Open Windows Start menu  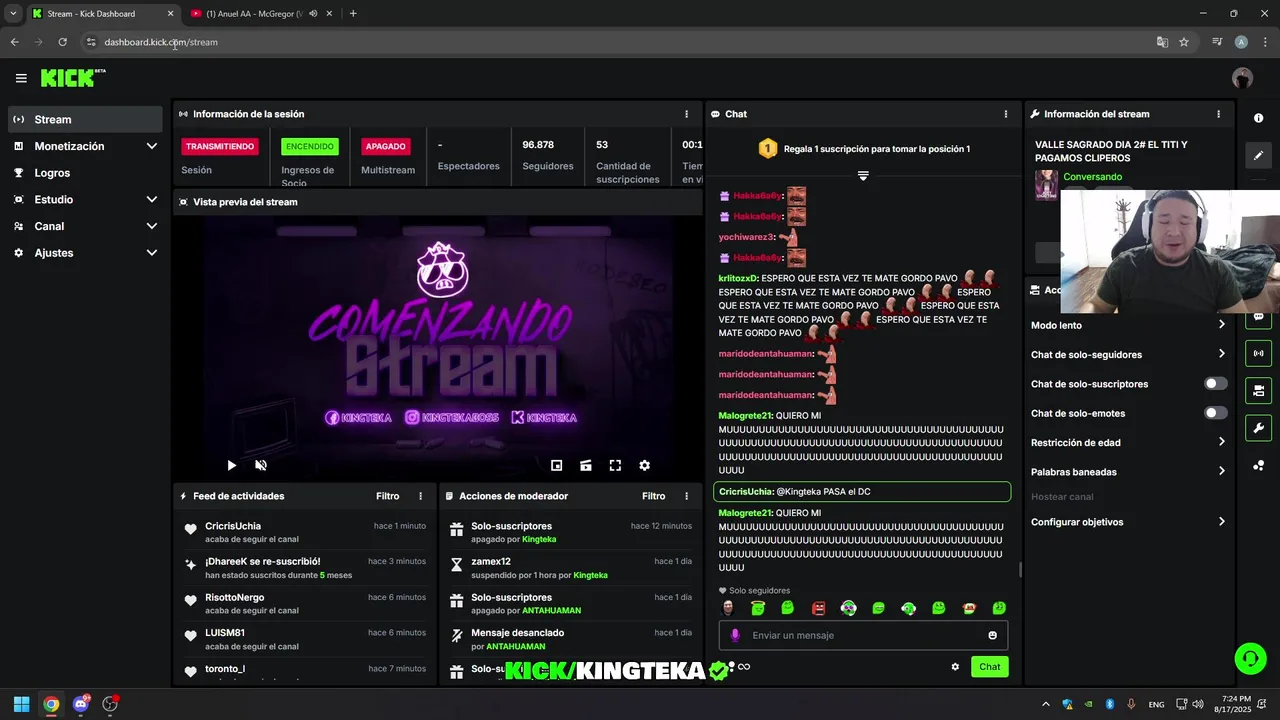click(x=21, y=704)
